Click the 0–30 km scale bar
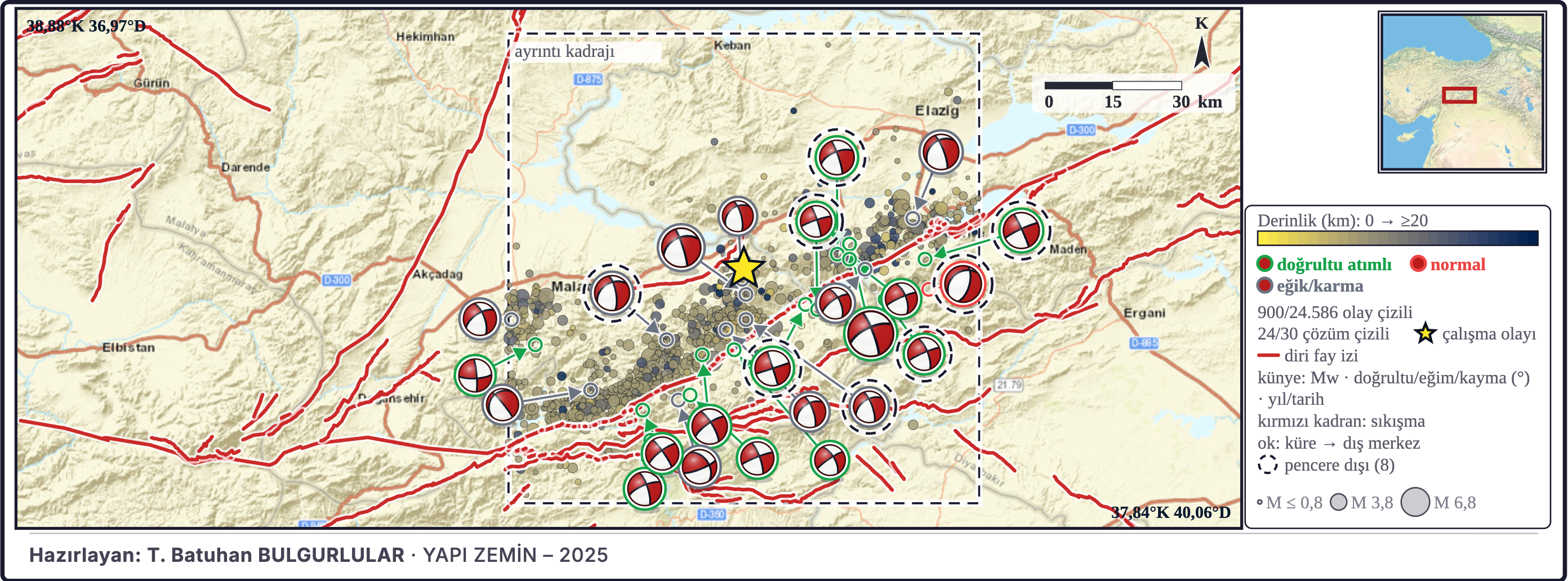Viewport: 1568px width, 581px height. [1113, 86]
